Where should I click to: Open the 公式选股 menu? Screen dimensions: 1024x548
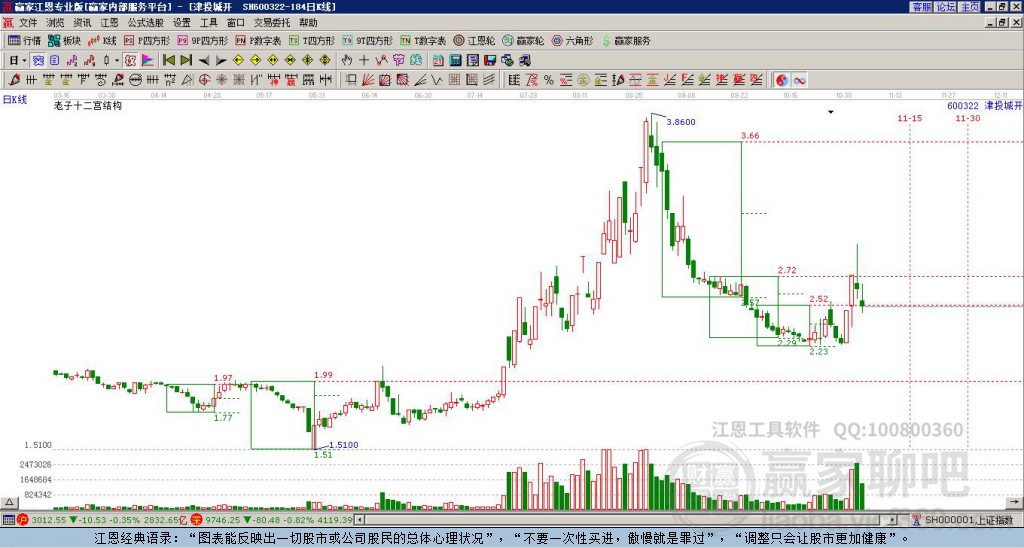click(x=145, y=23)
